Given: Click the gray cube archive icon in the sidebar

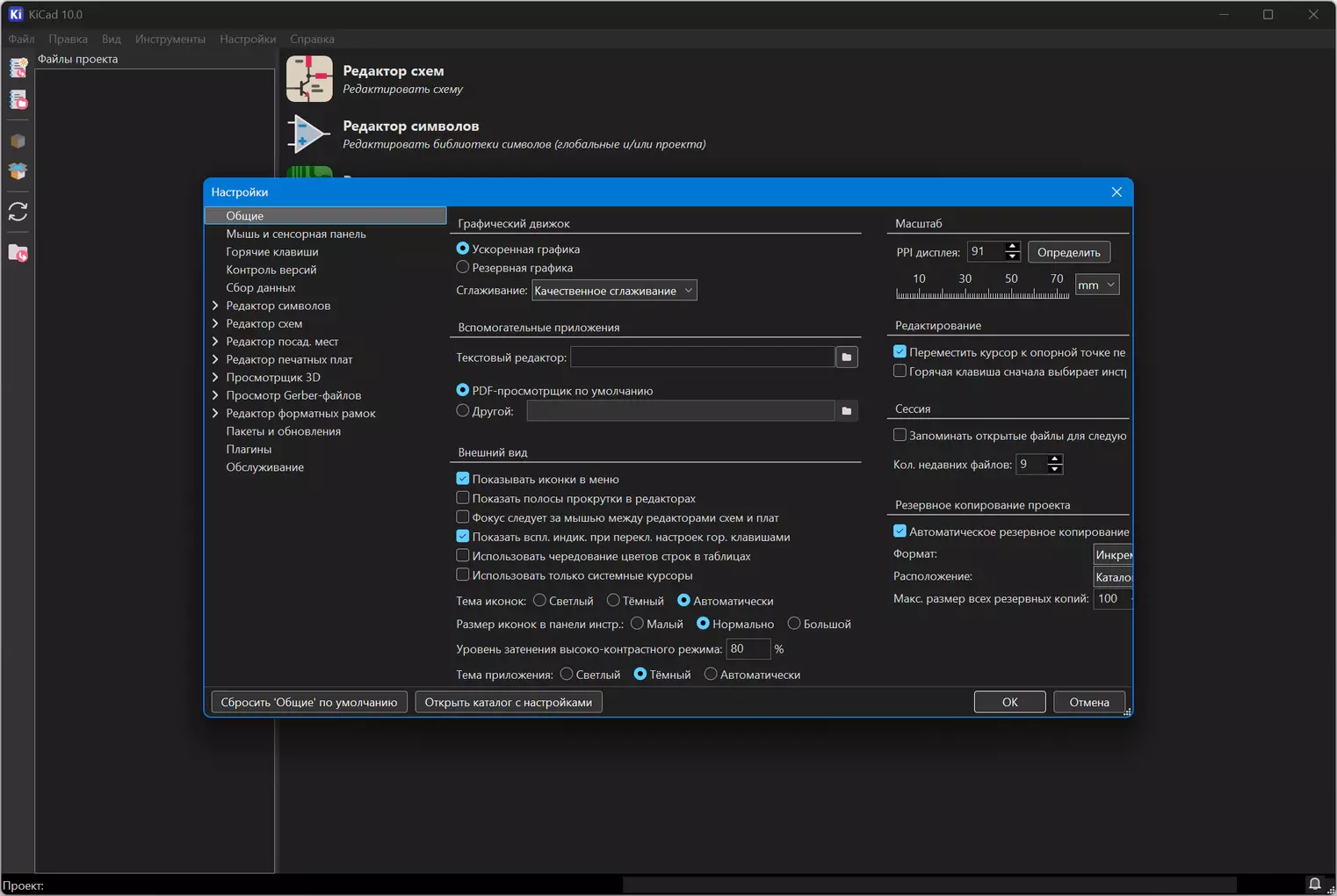Looking at the screenshot, I should click(18, 141).
